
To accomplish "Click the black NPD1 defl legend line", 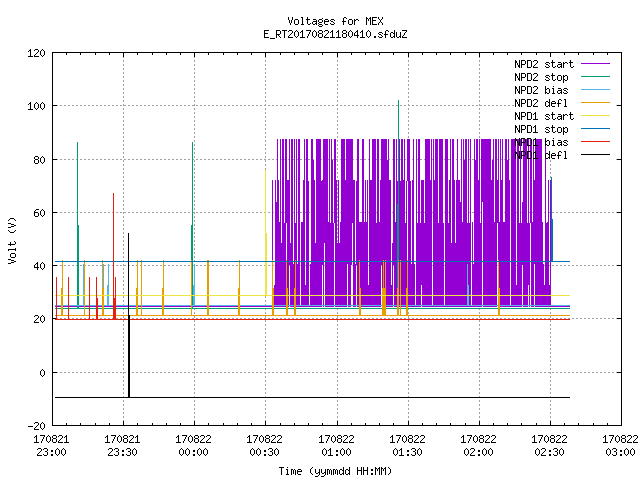I will (595, 155).
